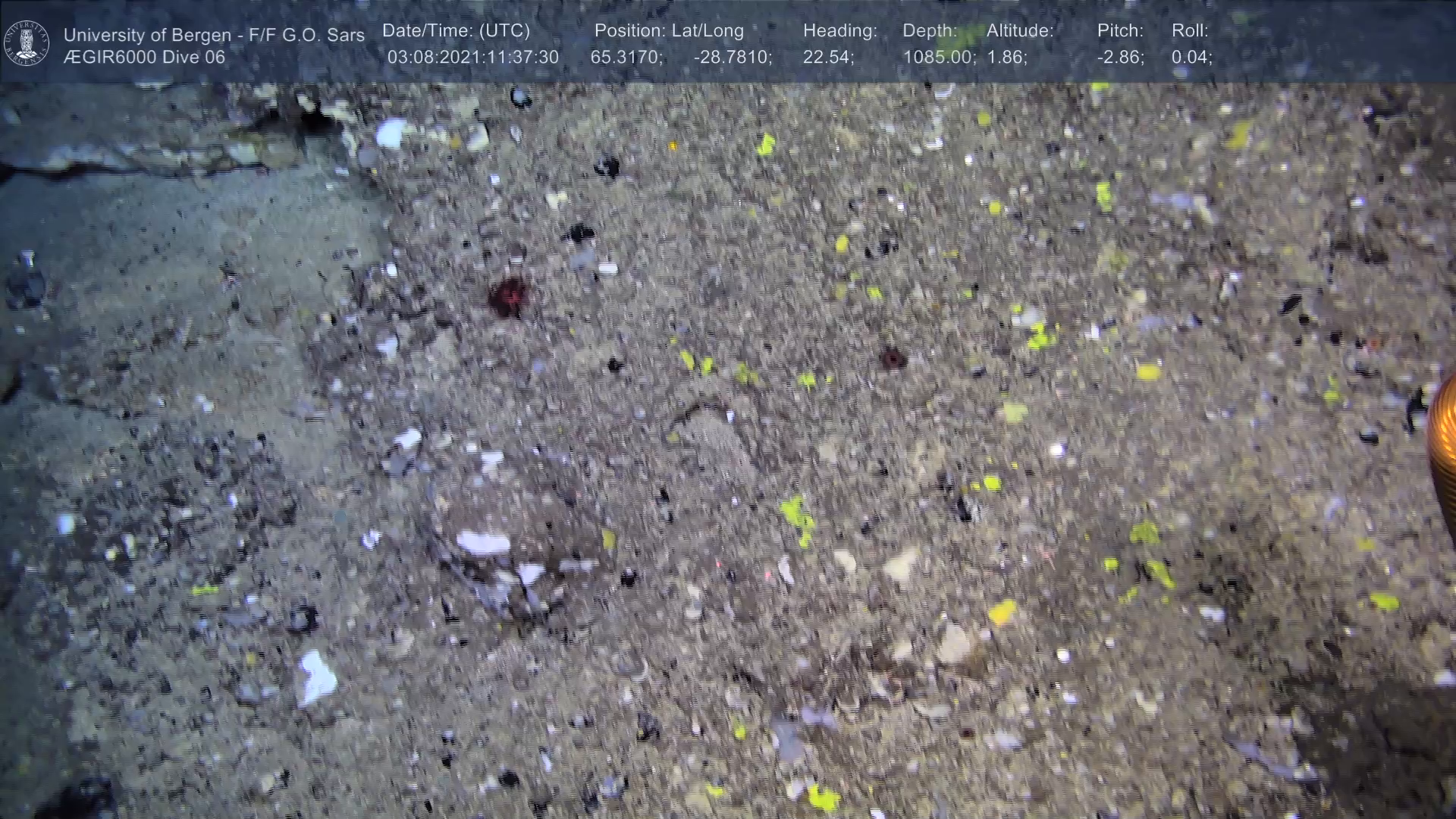Screen dimensions: 1456x819
Task: Click the Pitch label
Action: pos(1120,31)
